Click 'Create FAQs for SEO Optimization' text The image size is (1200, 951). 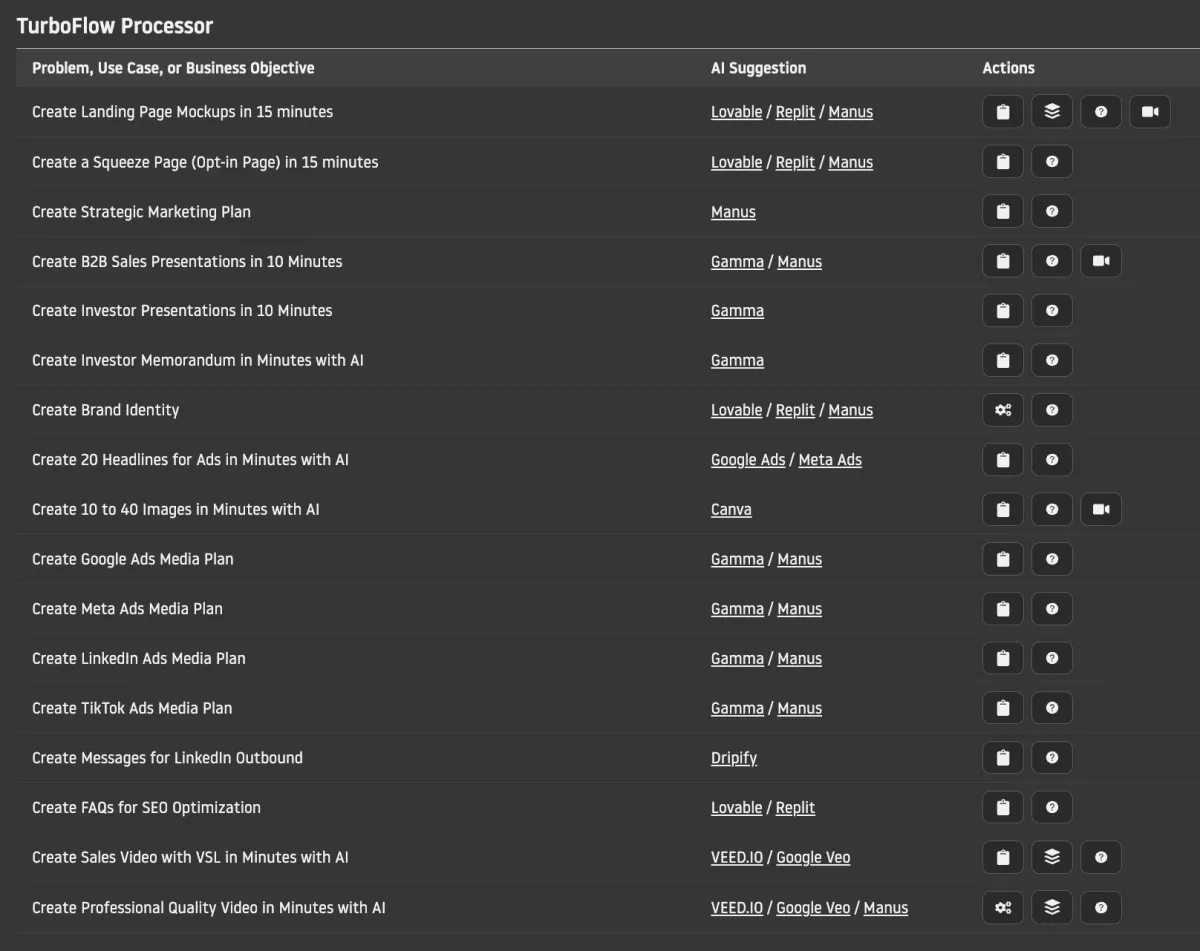[x=146, y=807]
